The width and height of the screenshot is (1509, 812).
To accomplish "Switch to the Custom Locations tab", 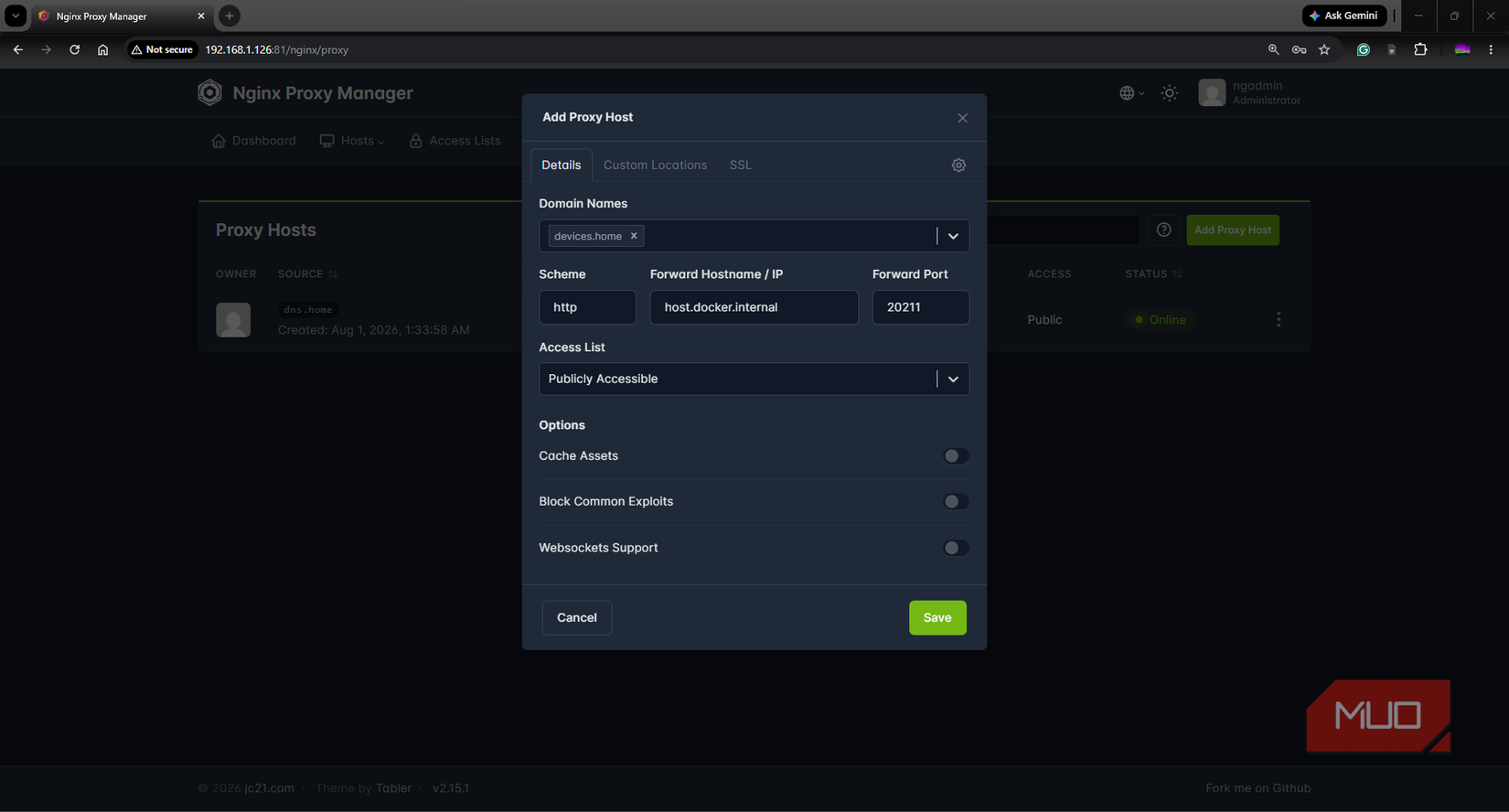I will tap(655, 166).
